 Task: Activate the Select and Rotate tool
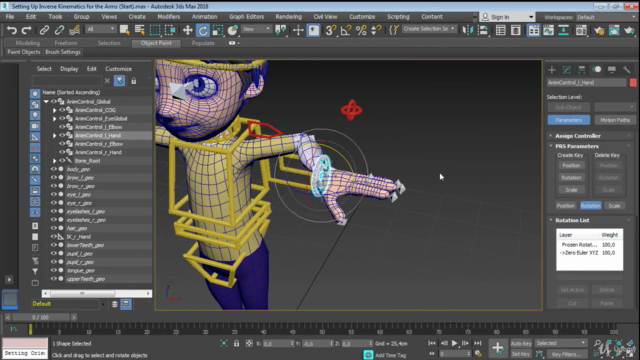[x=203, y=30]
